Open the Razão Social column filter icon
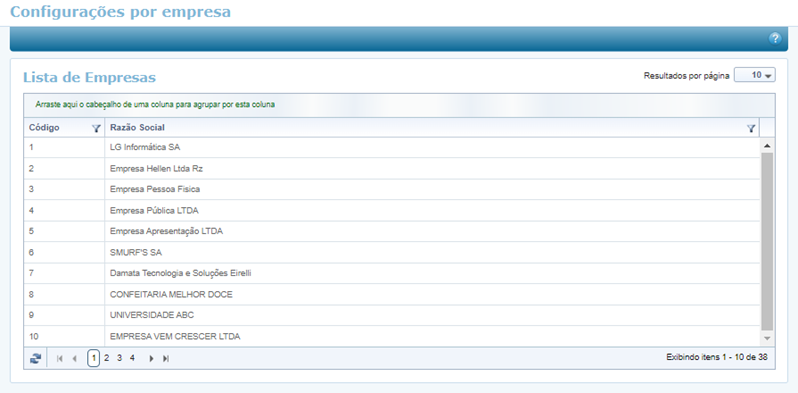The height and width of the screenshot is (393, 798). [x=751, y=129]
